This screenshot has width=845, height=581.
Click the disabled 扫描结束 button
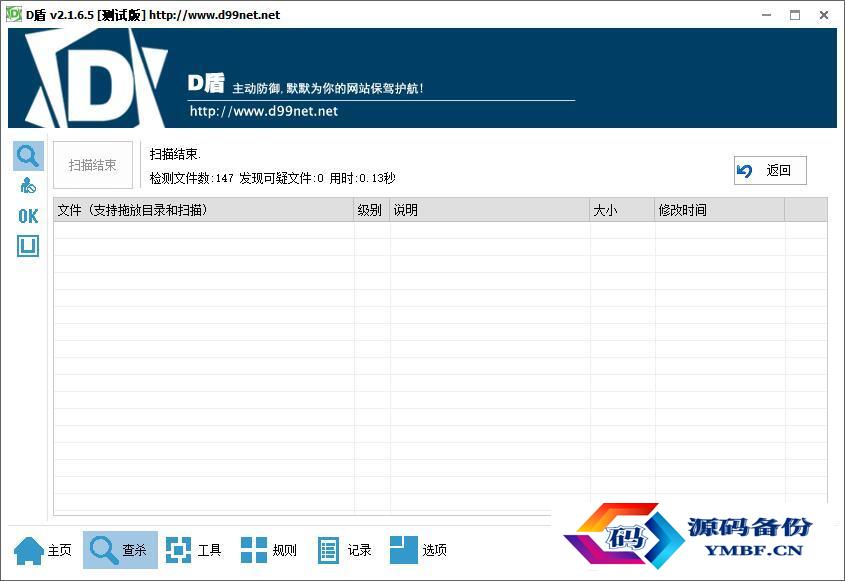93,165
